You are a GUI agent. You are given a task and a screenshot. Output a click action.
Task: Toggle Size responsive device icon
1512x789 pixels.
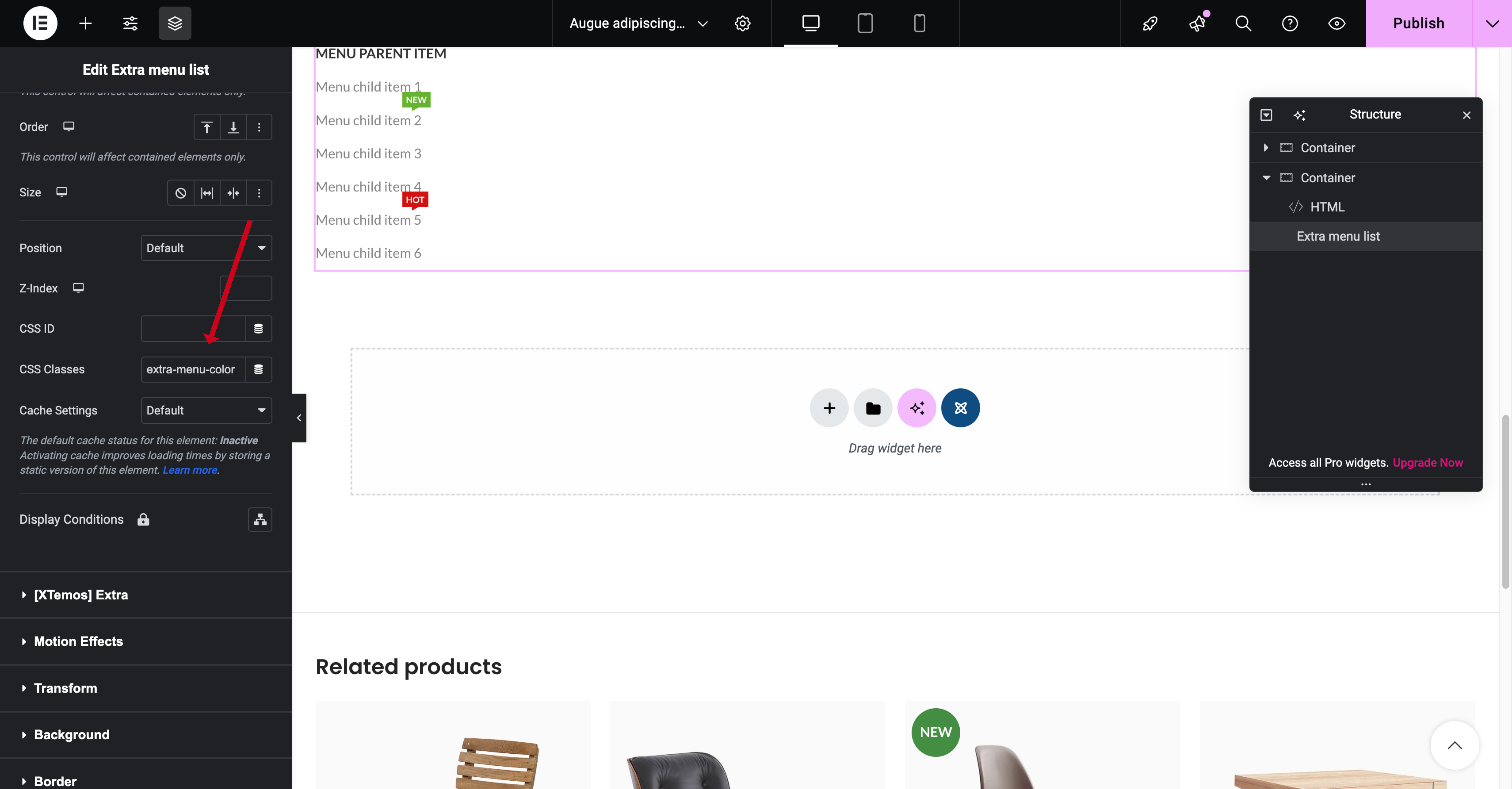point(62,192)
